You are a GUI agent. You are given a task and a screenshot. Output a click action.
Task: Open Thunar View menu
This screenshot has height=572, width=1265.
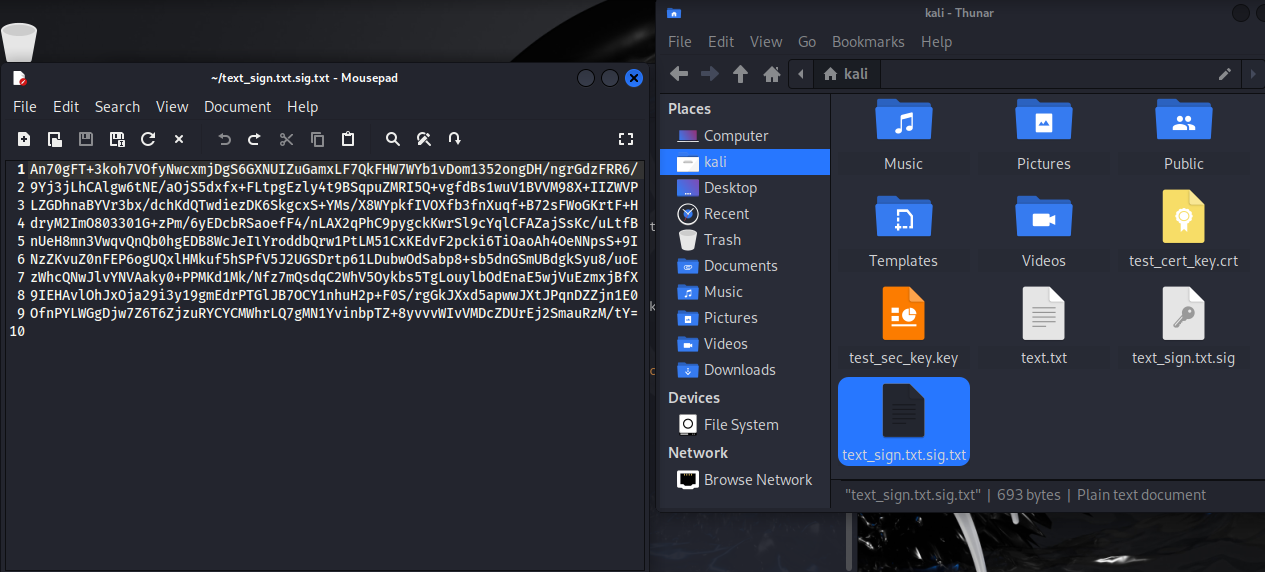(x=766, y=42)
